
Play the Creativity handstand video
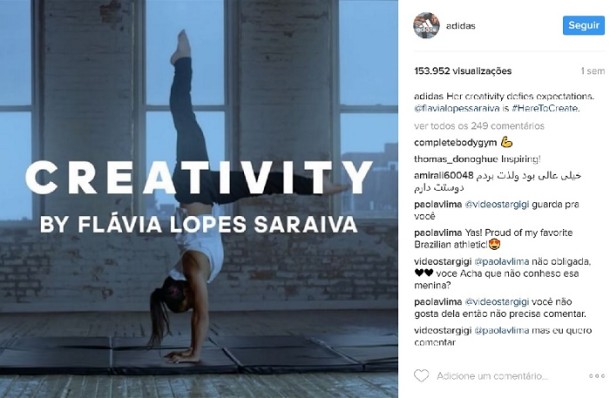pyautogui.click(x=199, y=199)
